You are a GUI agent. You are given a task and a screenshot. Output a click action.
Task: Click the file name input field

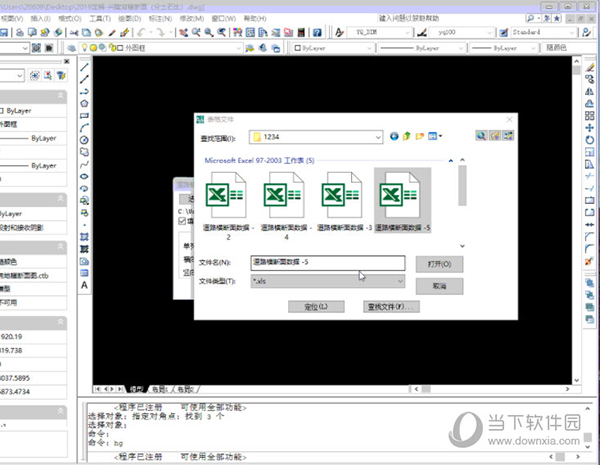point(328,263)
